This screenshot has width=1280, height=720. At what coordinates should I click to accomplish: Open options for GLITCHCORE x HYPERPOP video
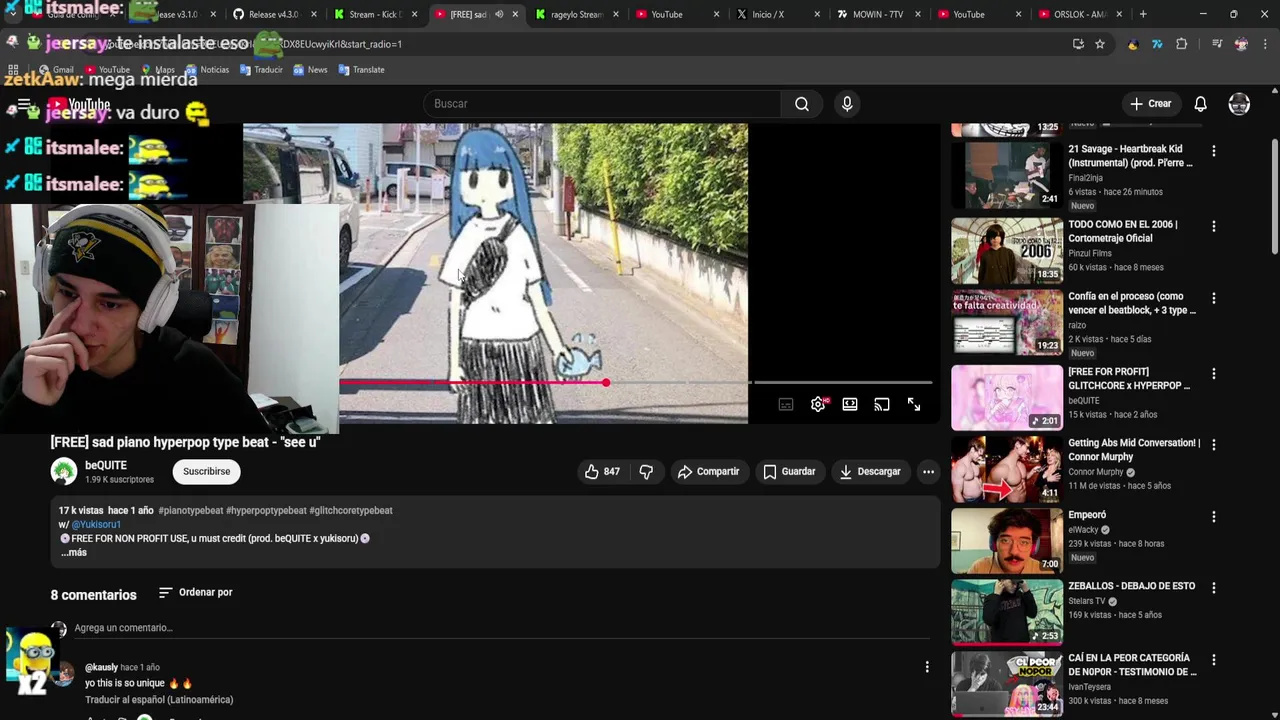pyautogui.click(x=1214, y=374)
